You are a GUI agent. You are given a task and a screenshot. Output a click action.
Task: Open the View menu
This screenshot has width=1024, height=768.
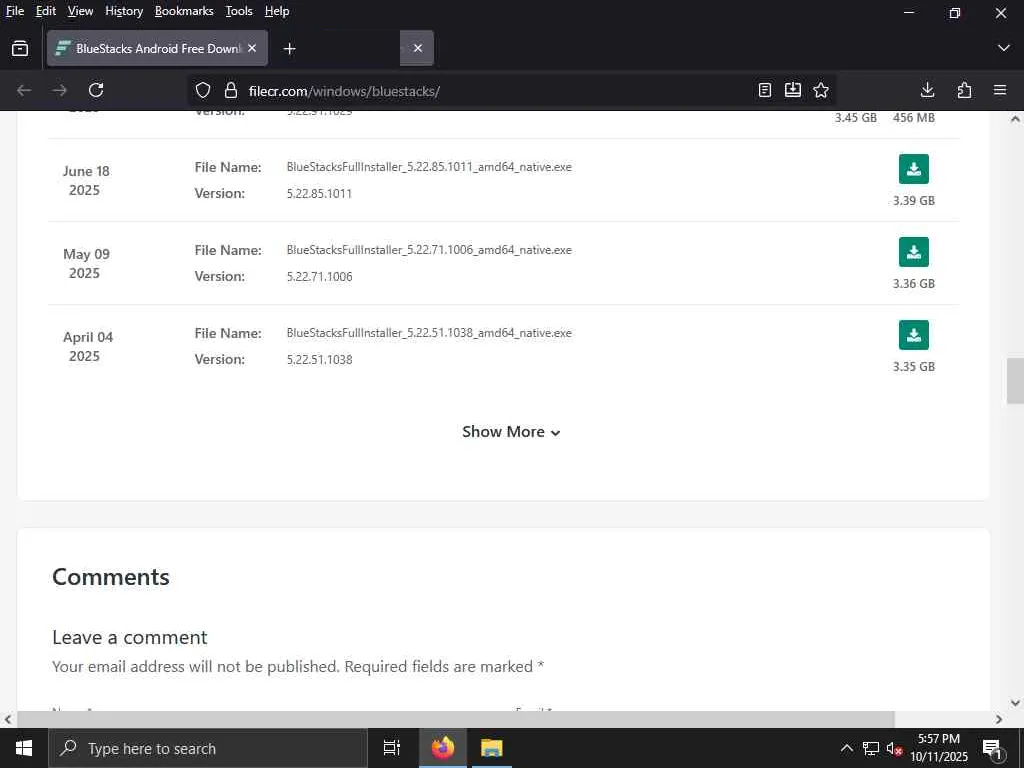pos(80,11)
